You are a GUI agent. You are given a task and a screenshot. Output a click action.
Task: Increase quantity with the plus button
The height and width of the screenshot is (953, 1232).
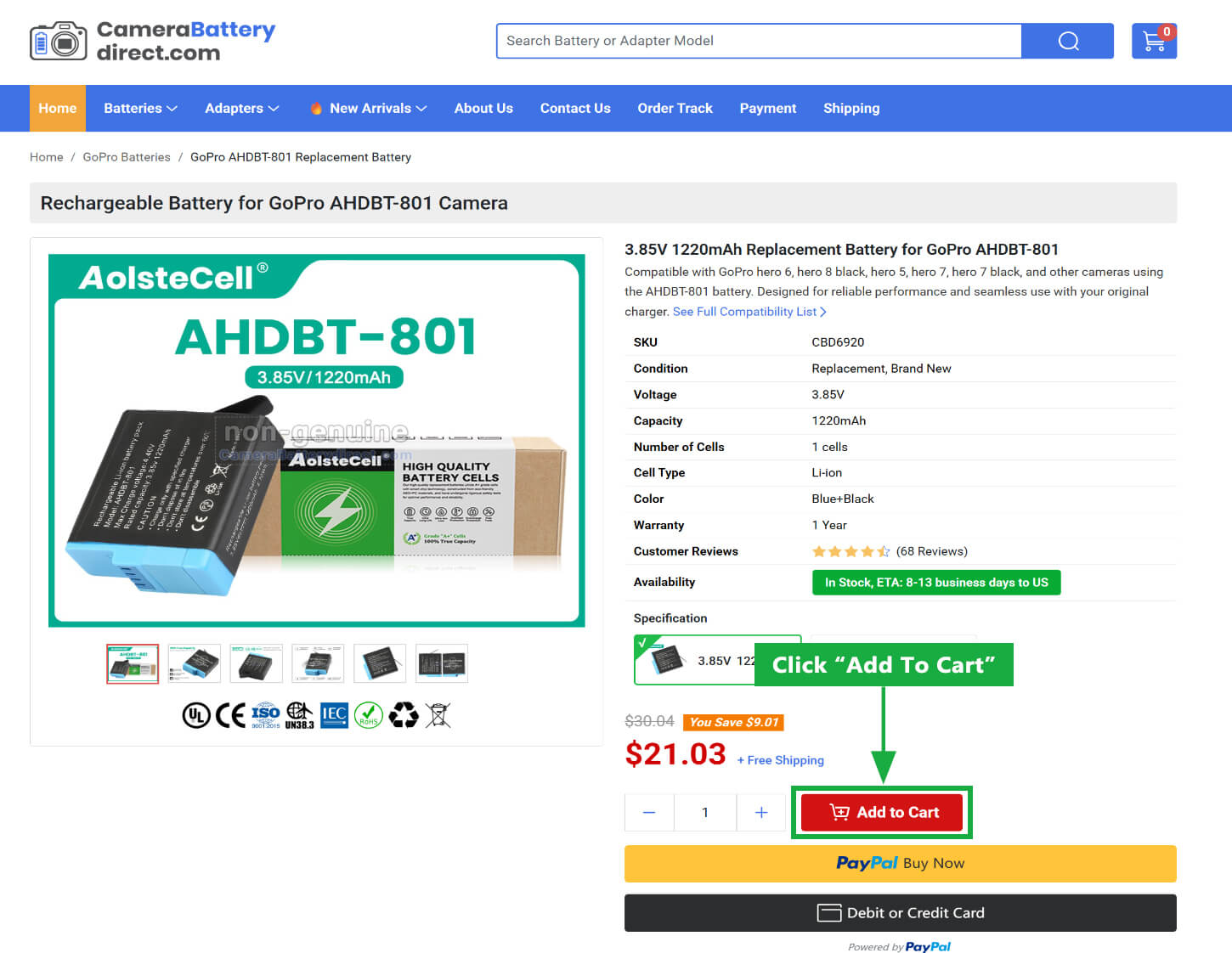click(761, 813)
